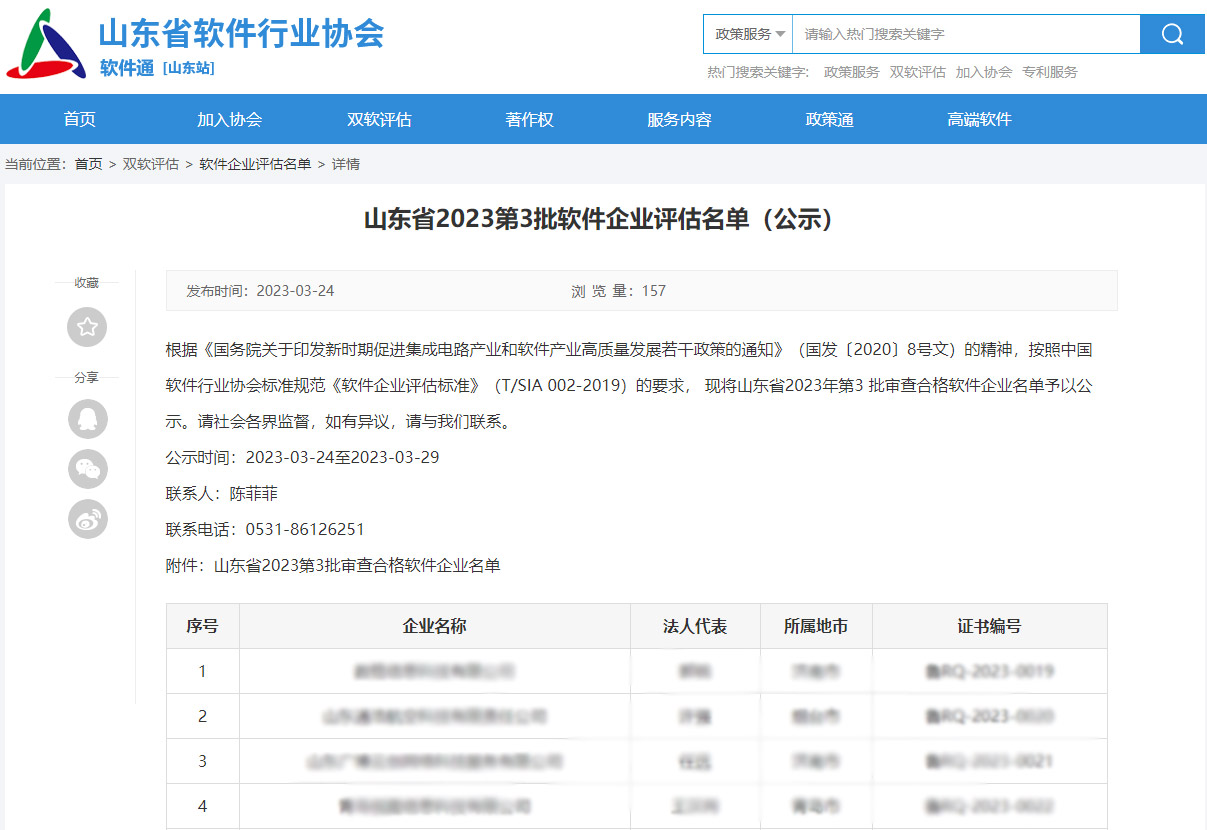Share via the QQ penguin icon
Viewport: 1207px width, 830px height.
click(x=87, y=419)
